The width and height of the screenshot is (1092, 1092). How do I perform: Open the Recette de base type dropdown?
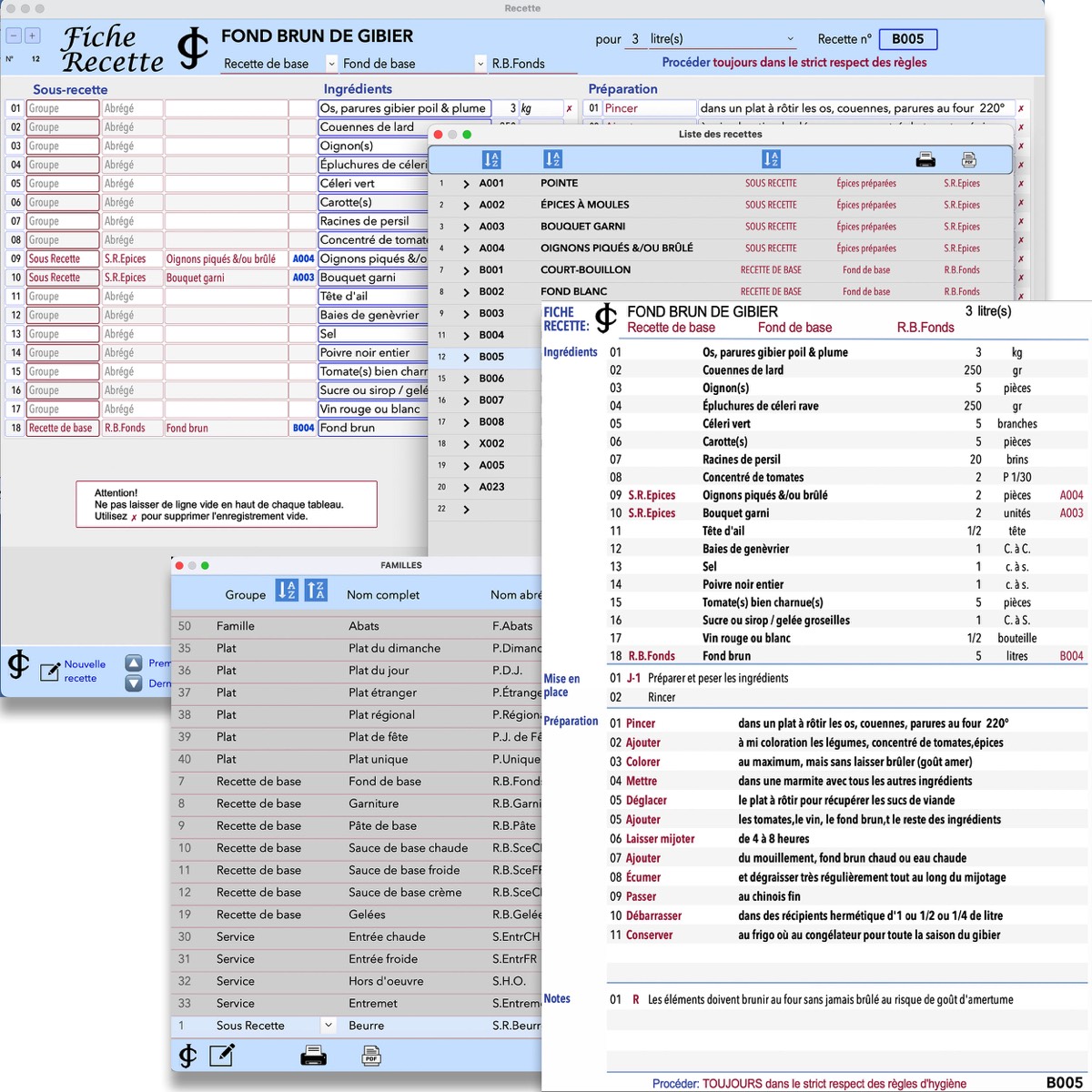(332, 64)
